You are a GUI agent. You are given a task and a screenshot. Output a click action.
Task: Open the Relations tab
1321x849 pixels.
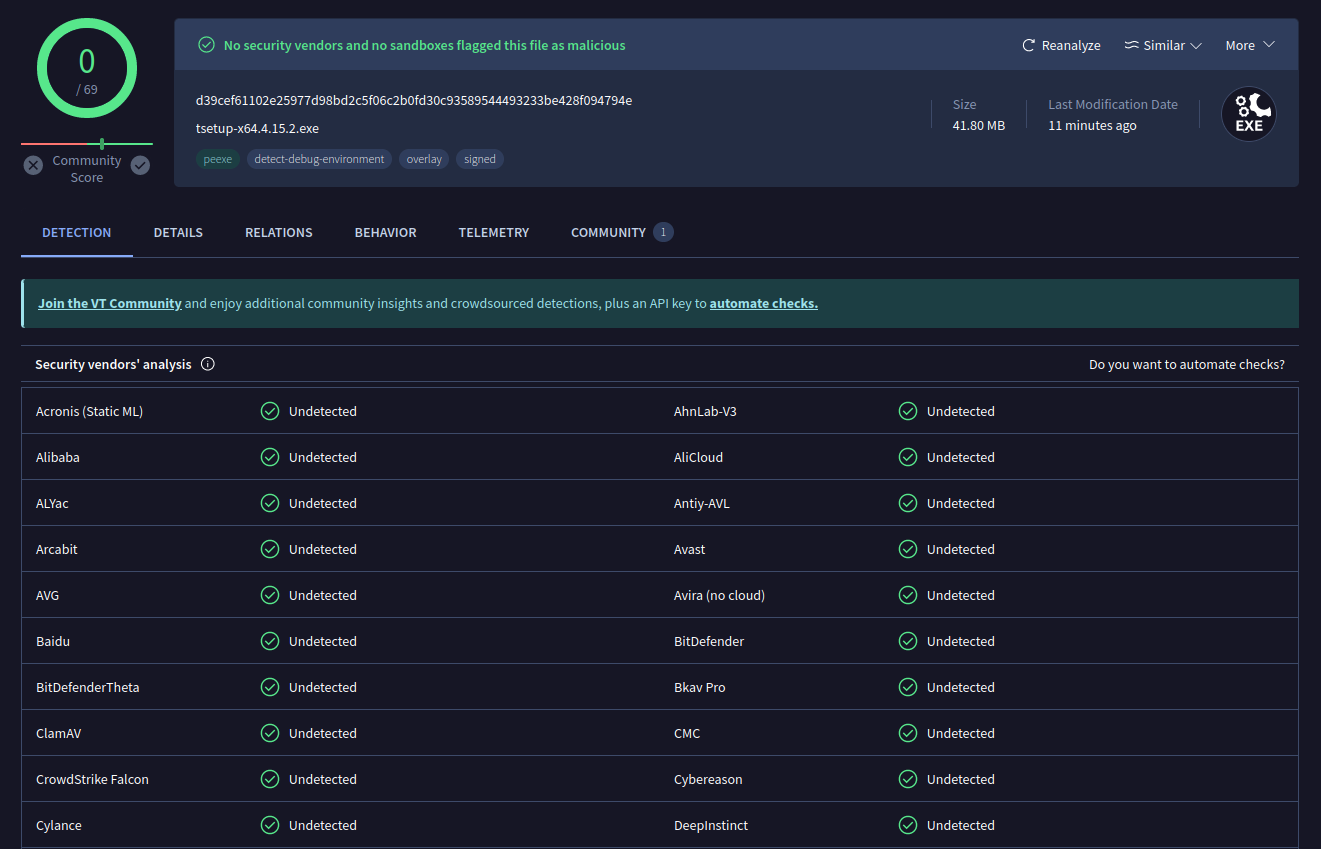click(x=279, y=232)
